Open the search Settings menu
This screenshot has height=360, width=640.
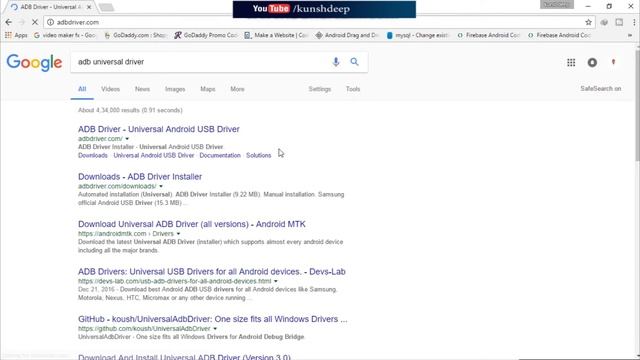320,89
